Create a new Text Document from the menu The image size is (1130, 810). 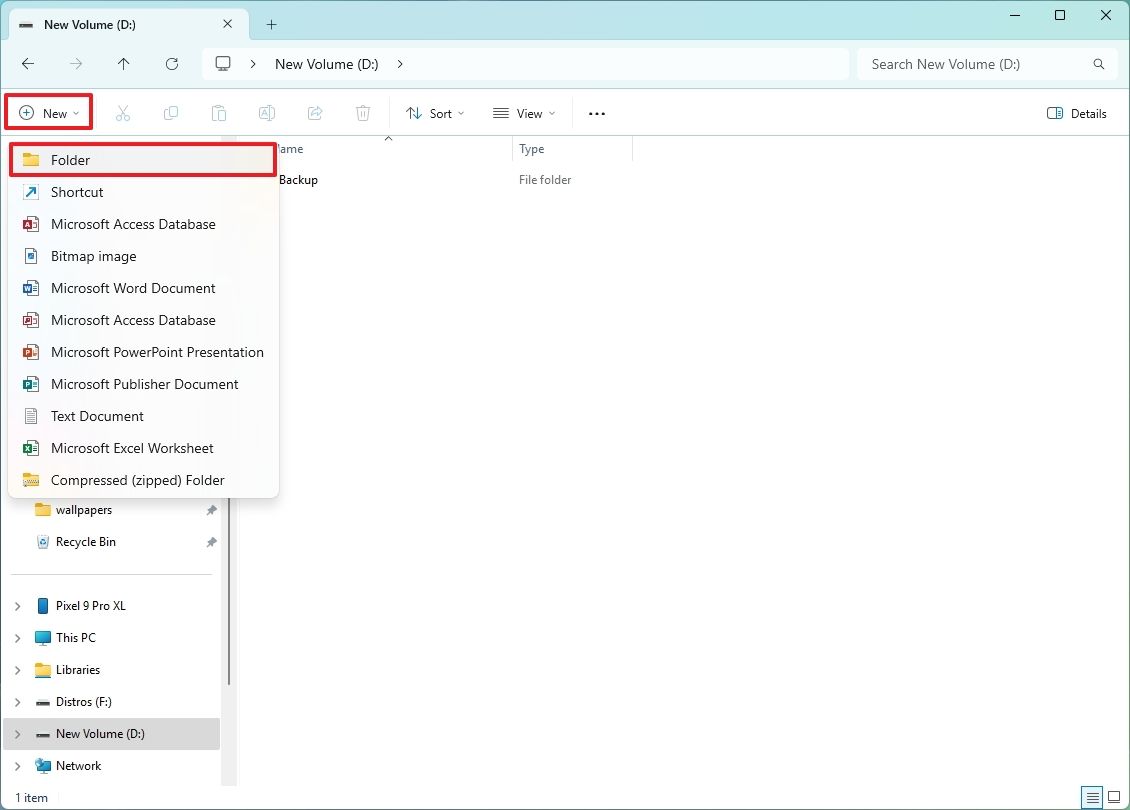click(x=97, y=416)
